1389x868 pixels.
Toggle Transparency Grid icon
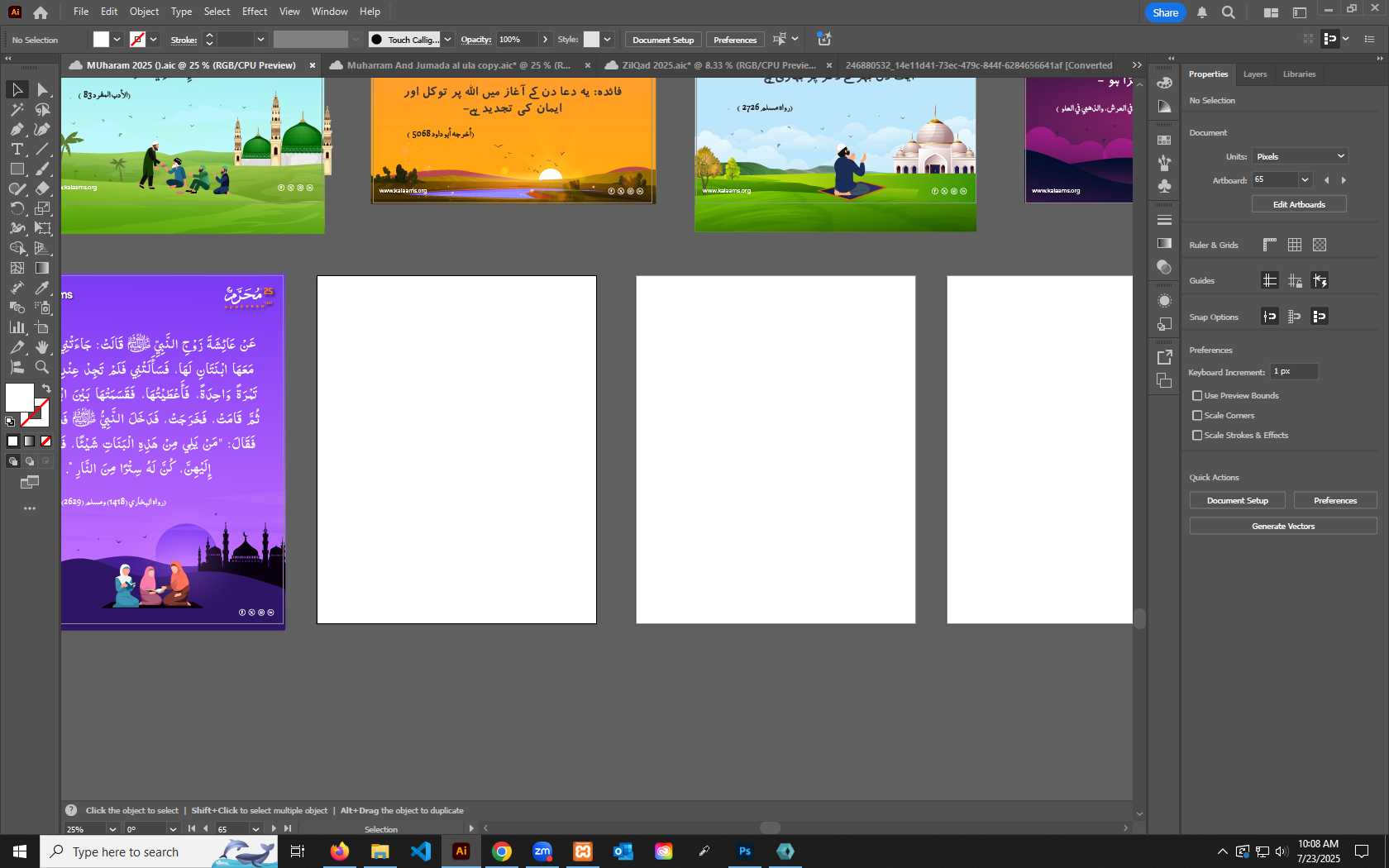1320,245
